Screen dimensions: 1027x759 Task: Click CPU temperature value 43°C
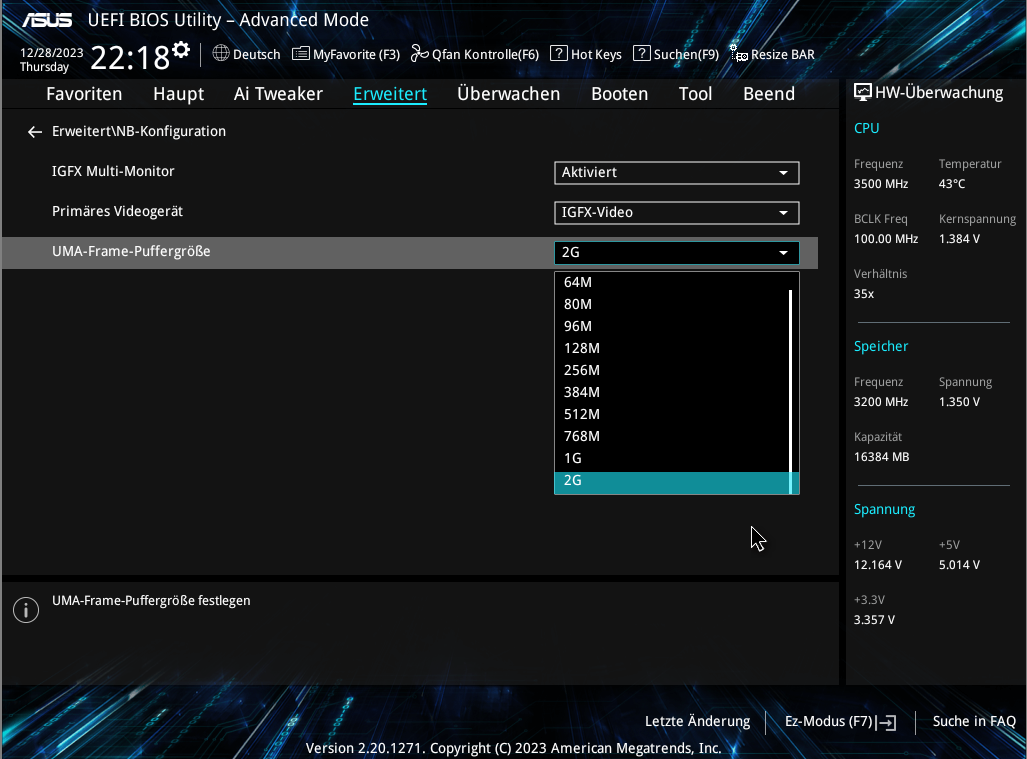tap(952, 184)
